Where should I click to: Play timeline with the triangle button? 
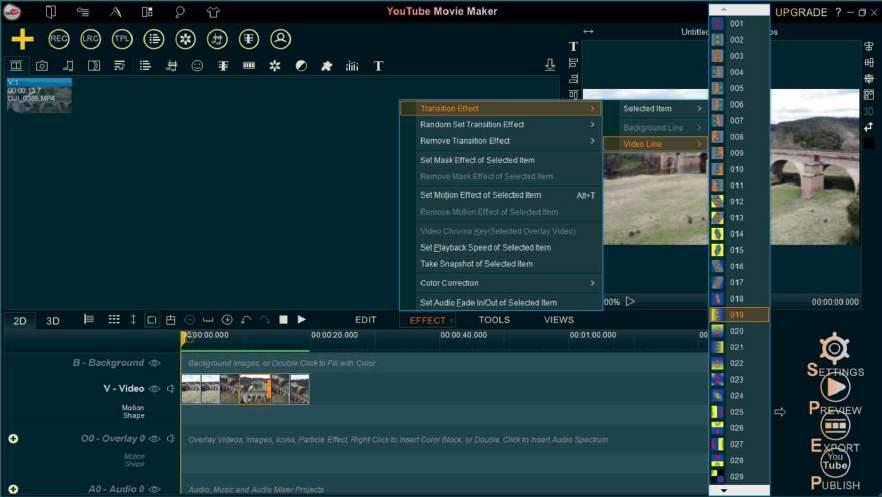(x=302, y=319)
